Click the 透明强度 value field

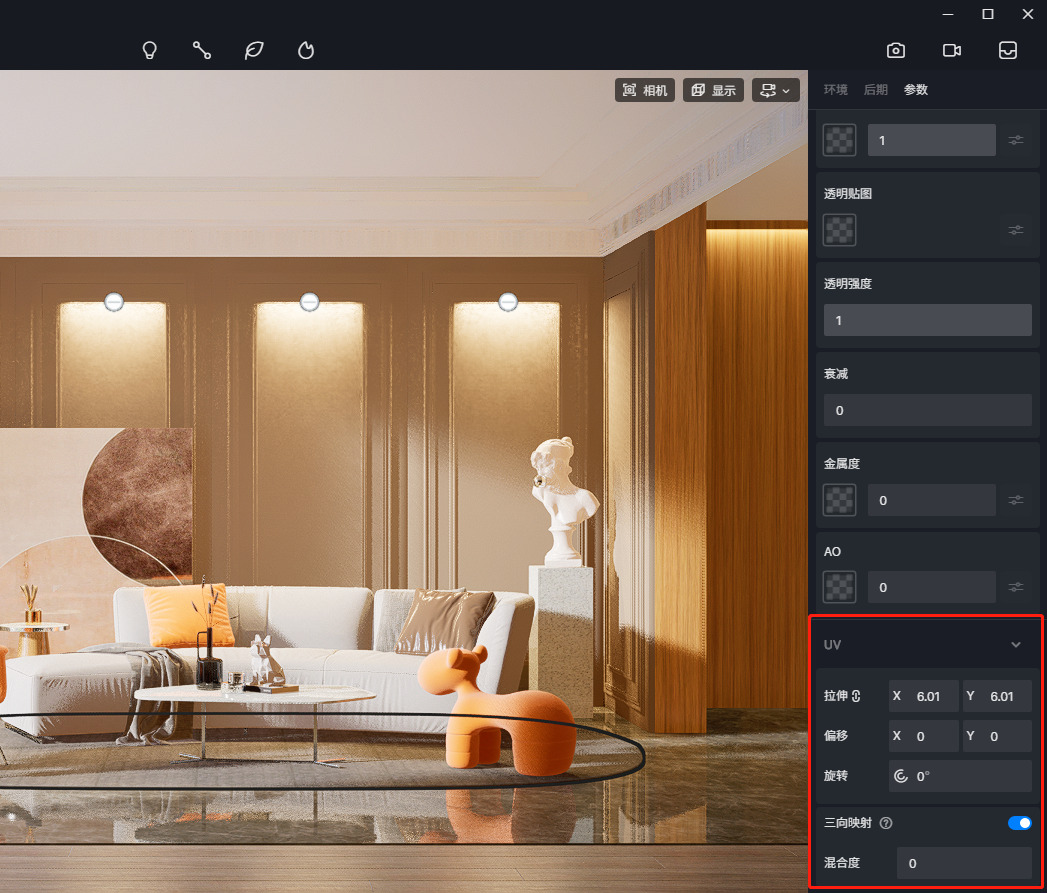927,320
